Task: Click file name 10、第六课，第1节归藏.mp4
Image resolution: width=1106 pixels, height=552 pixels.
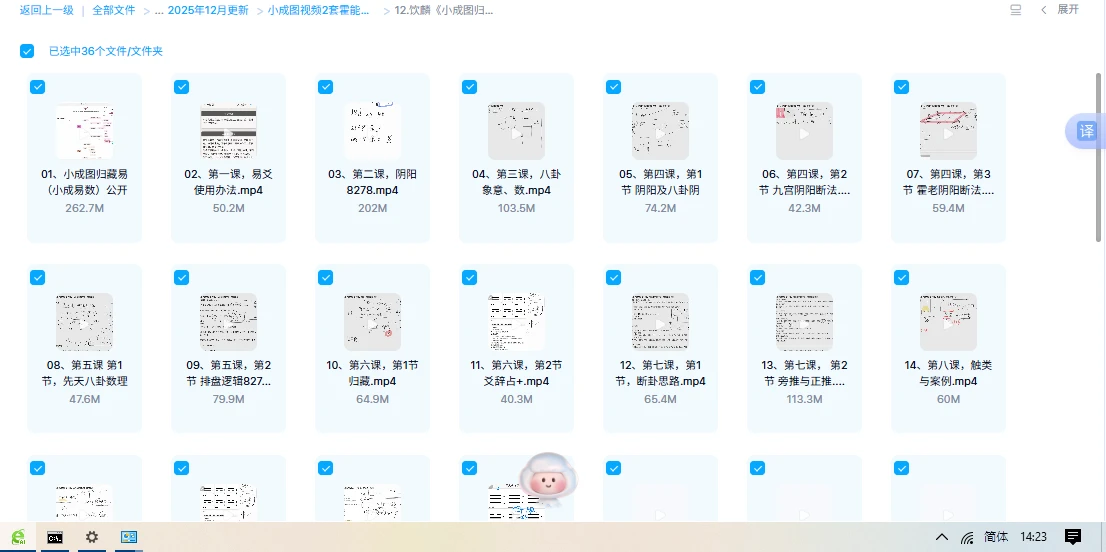Action: (x=372, y=373)
